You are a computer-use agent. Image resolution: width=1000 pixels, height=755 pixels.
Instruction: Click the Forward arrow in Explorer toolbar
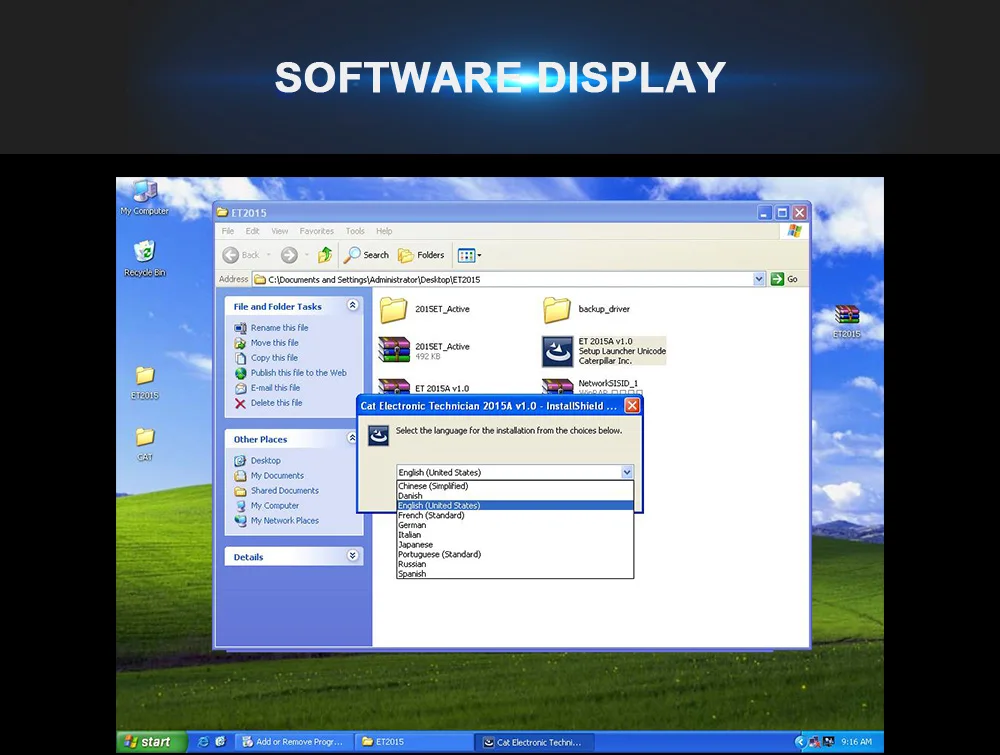tap(289, 255)
